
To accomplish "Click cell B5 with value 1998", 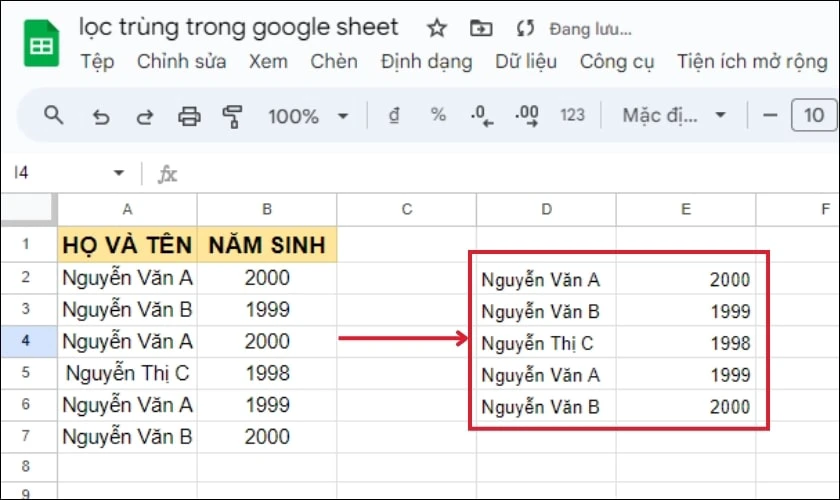I will (267, 373).
